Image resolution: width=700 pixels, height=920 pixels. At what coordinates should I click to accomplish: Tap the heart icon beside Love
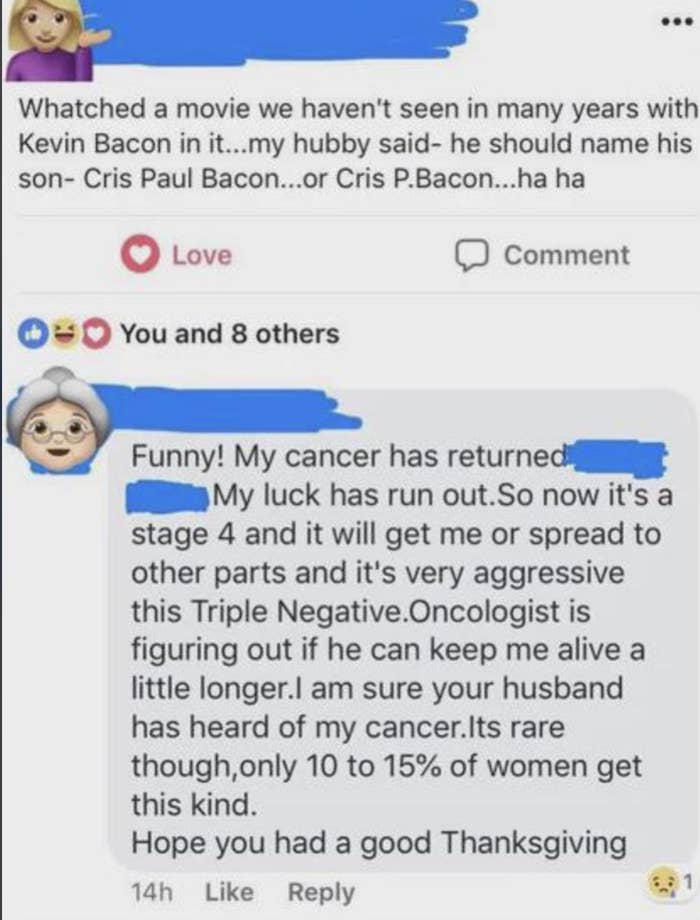pyautogui.click(x=140, y=255)
